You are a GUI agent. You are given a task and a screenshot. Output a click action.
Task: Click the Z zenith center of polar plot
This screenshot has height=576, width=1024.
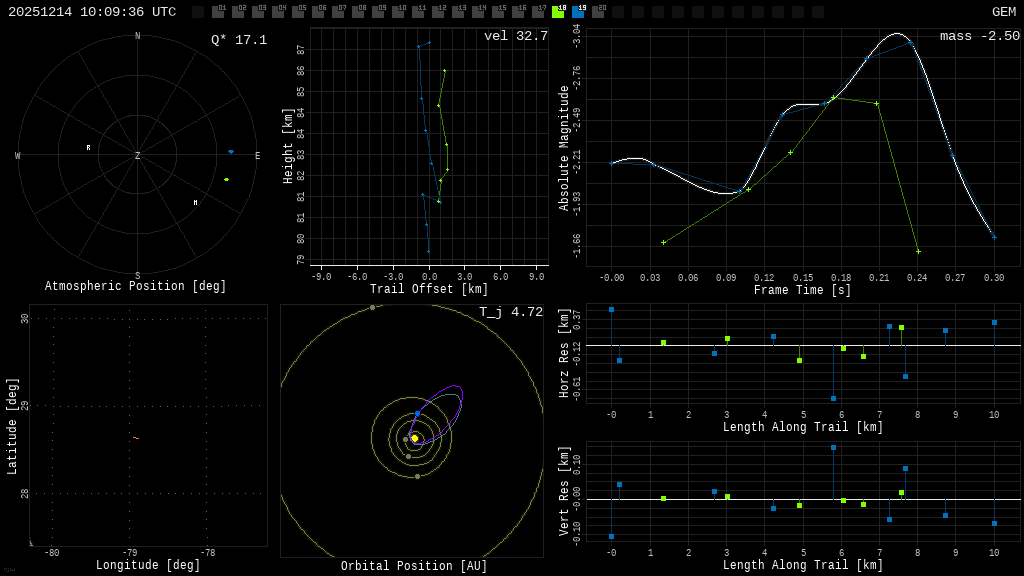138,156
